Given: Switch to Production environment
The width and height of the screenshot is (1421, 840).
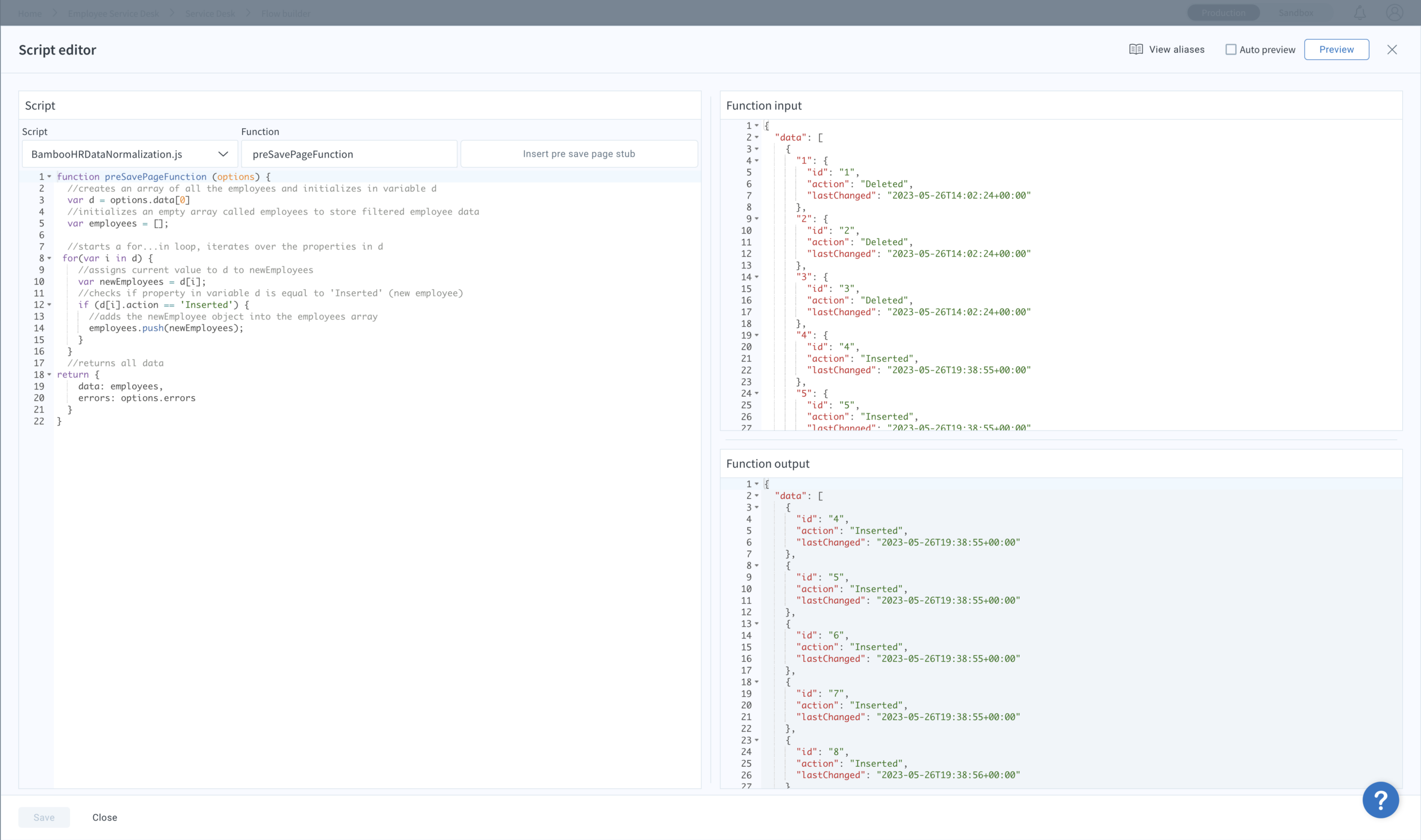Looking at the screenshot, I should pyautogui.click(x=1223, y=13).
